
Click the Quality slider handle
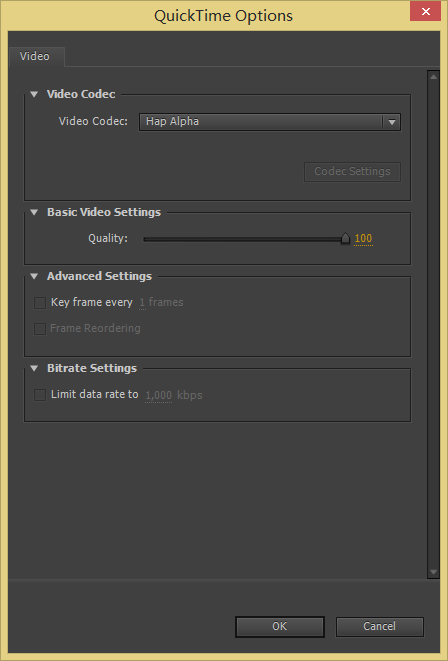[346, 239]
